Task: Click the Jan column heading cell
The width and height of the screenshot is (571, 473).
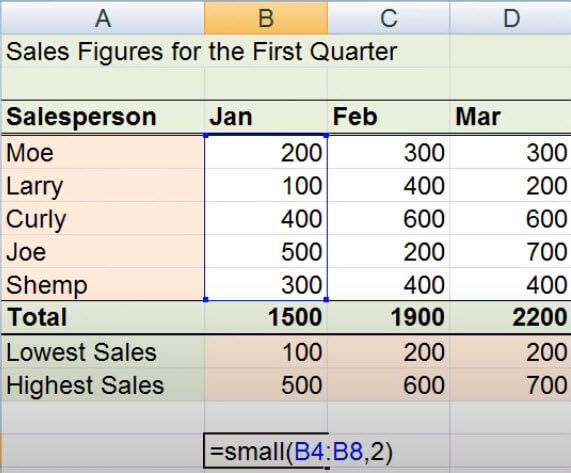Action: click(266, 117)
